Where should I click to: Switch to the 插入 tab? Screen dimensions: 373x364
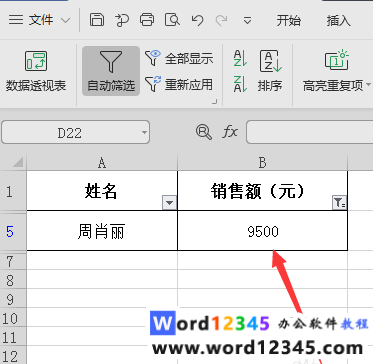(x=338, y=21)
